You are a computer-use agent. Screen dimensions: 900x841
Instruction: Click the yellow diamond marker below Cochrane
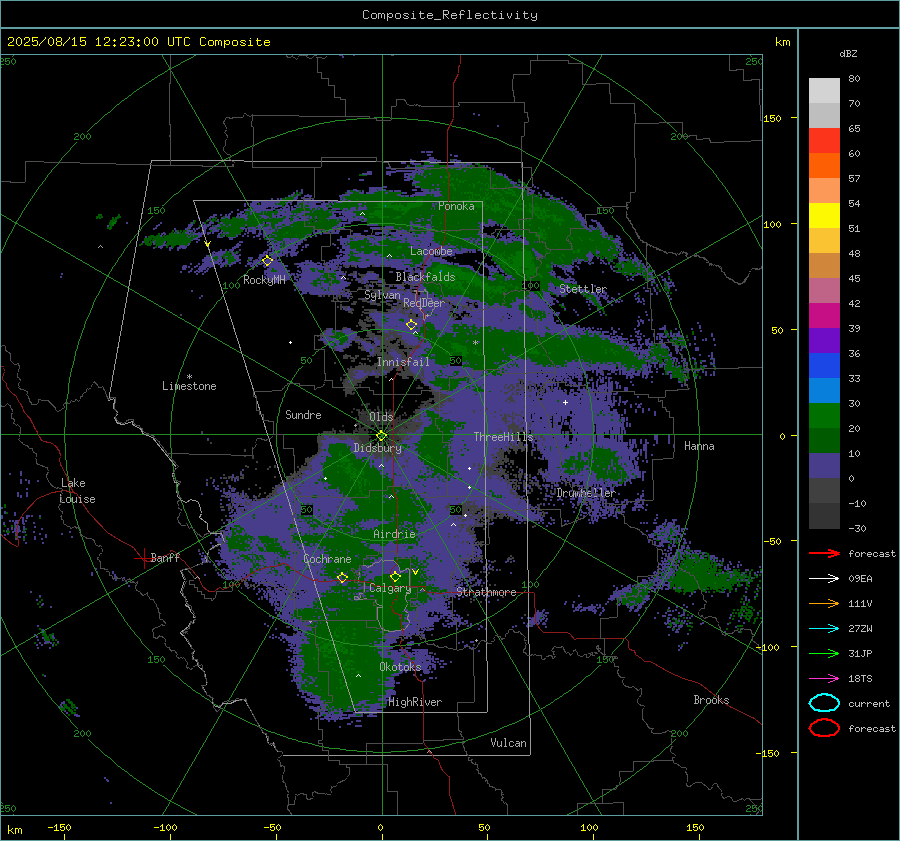342,577
